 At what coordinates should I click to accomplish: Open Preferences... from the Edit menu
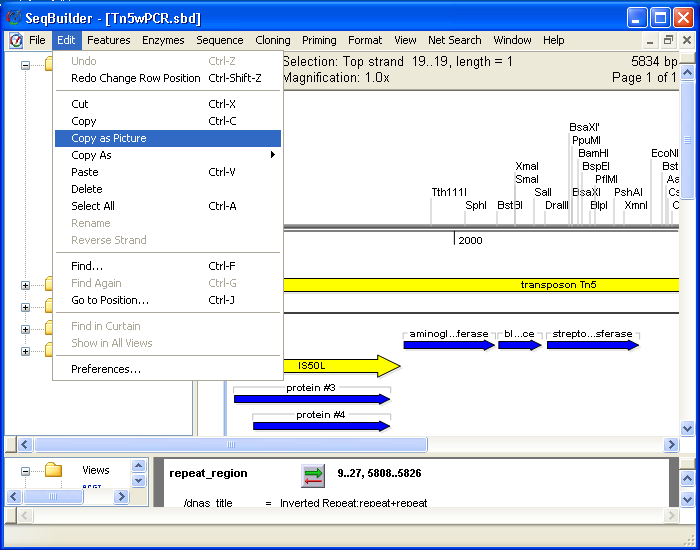[168, 369]
